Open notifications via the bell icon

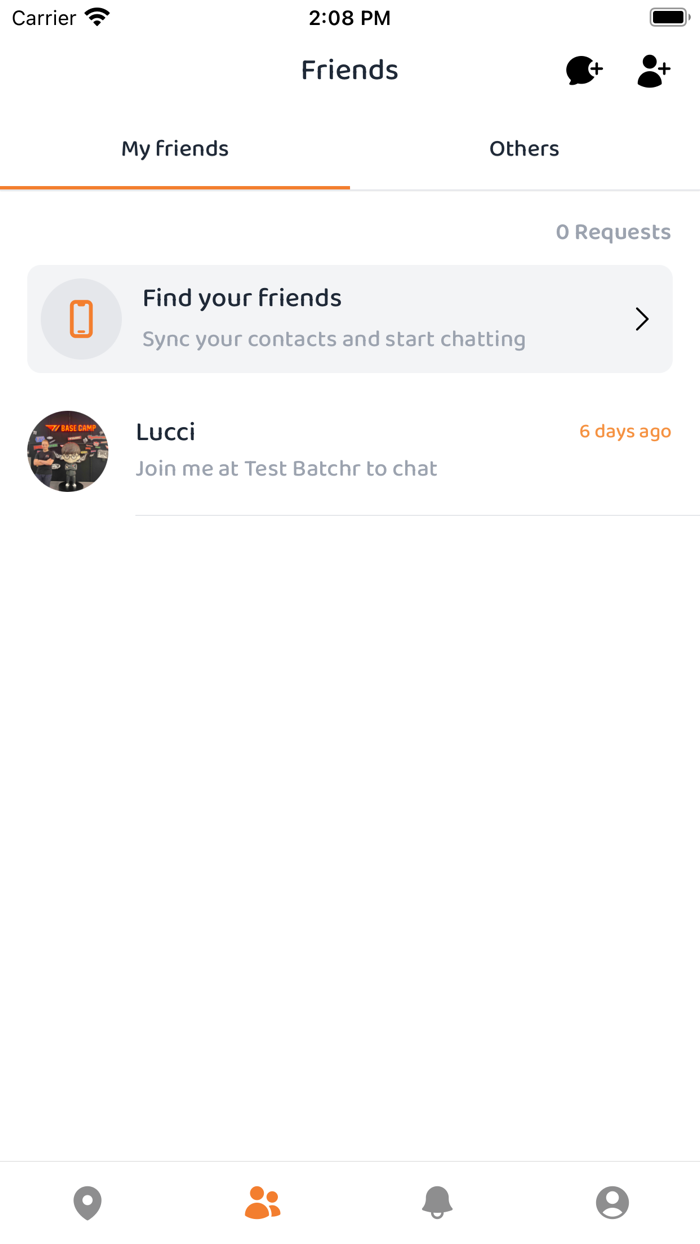[437, 1203]
